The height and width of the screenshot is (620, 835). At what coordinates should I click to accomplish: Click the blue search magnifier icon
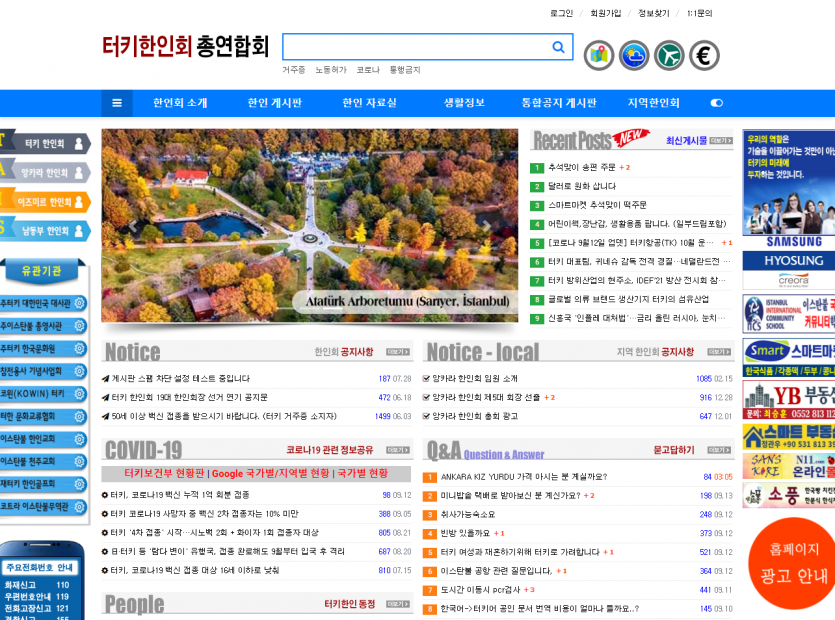pos(559,46)
